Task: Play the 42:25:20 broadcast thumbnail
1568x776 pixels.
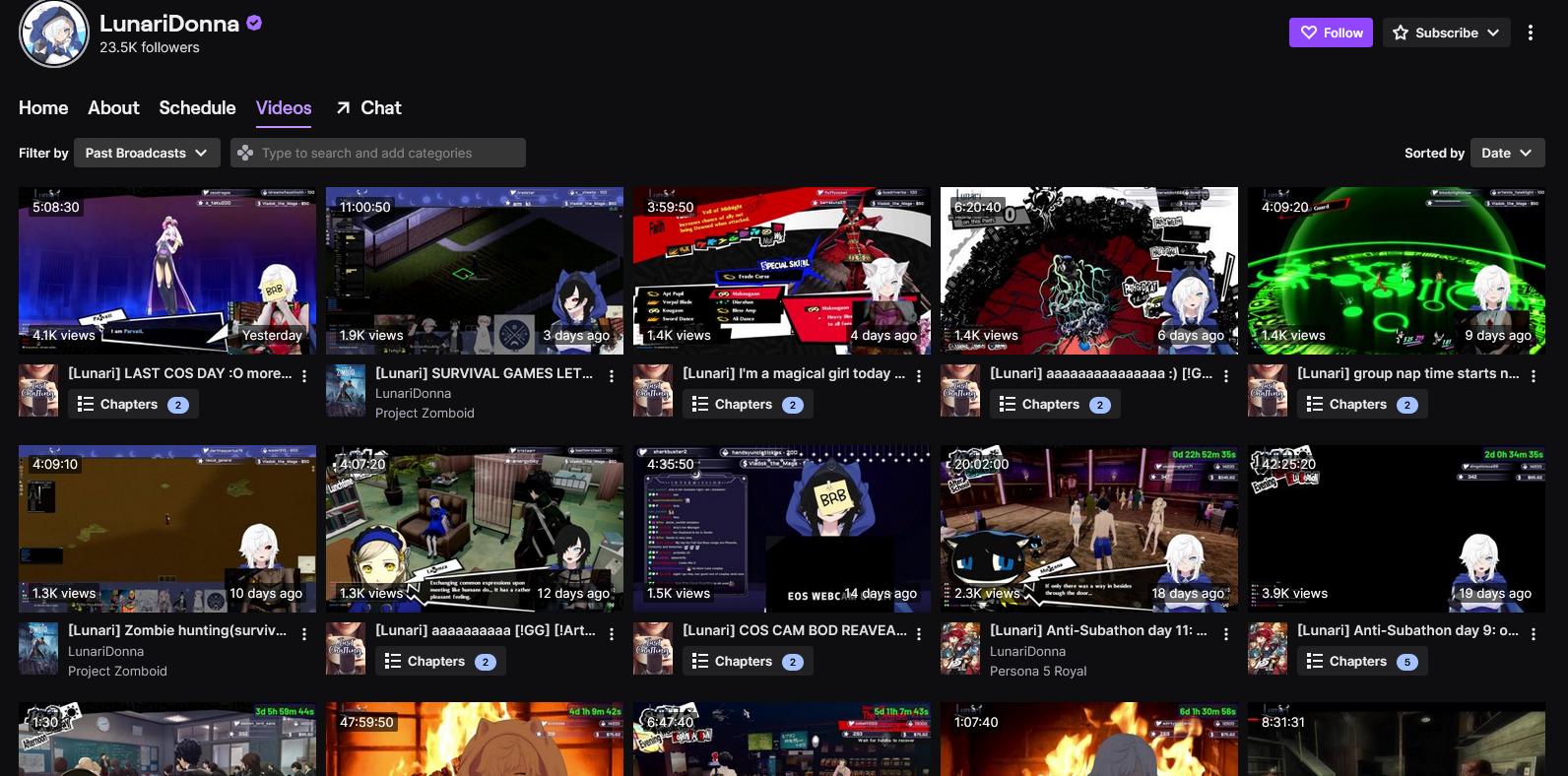Action: 1397,529
